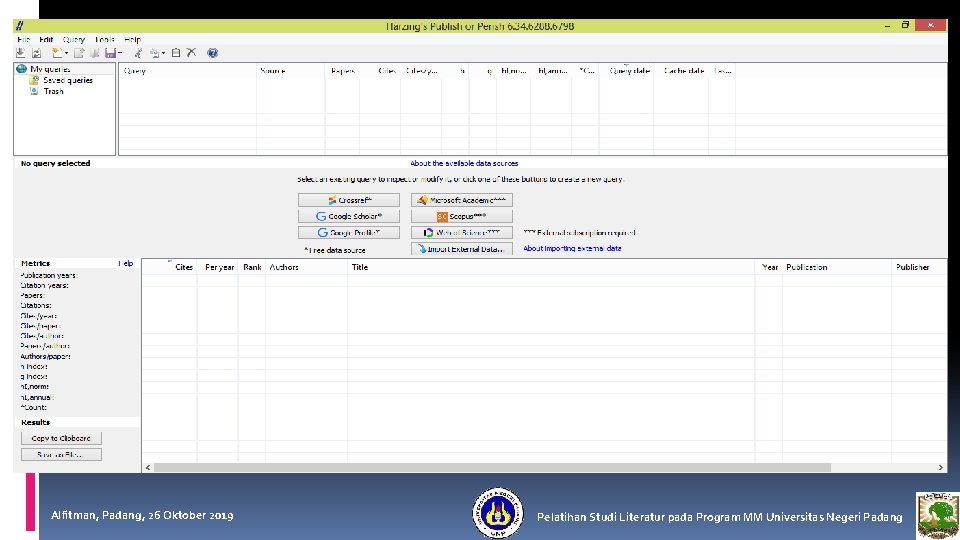Click the new query icon with star
960x540 pixels.
pyautogui.click(x=56, y=53)
